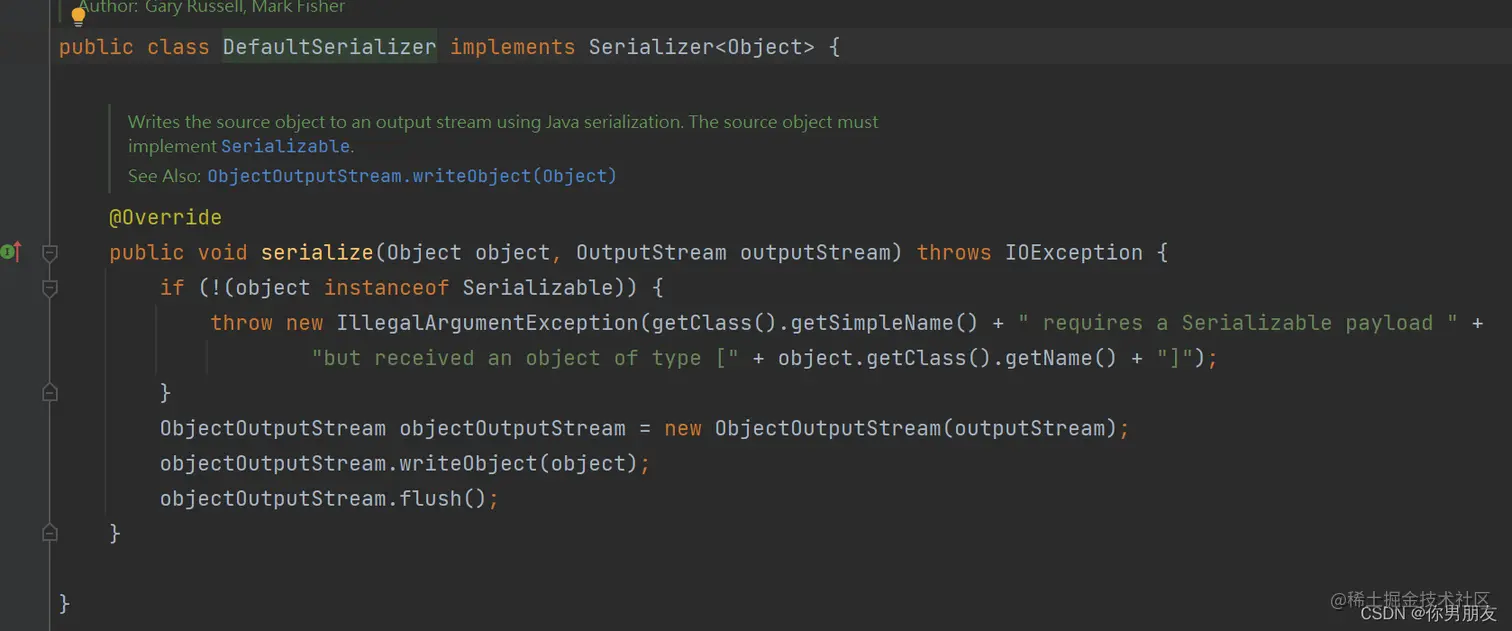Click the " requires a Serializable payload " string
Viewport: 1512px width, 631px height.
(x=1238, y=323)
